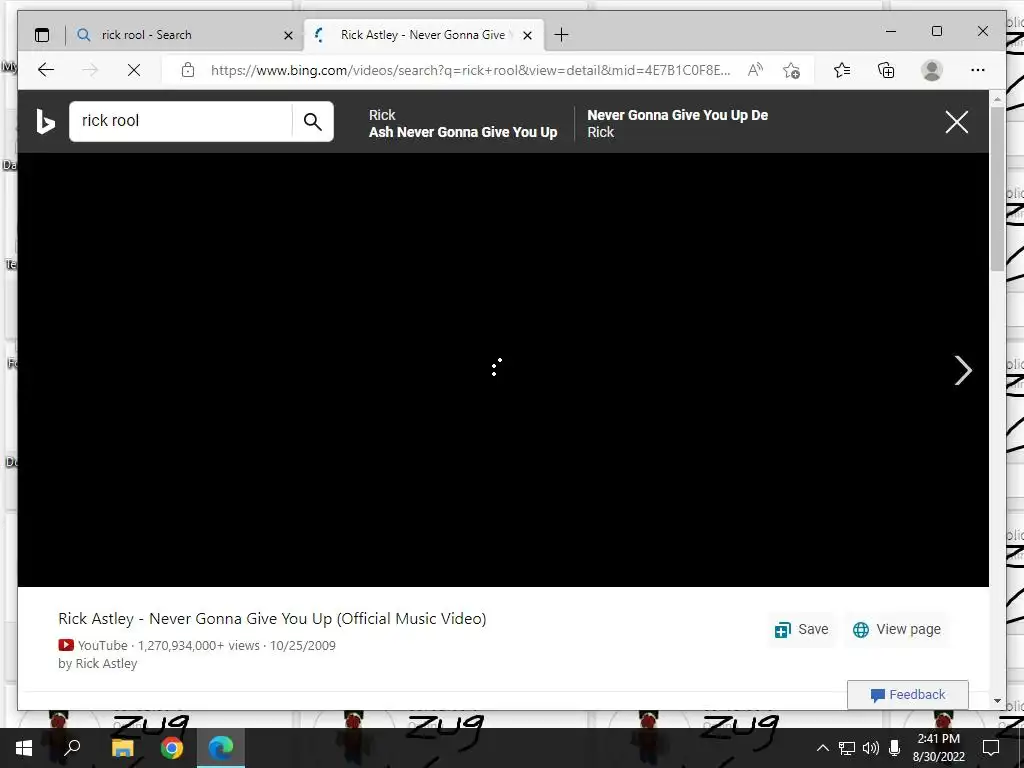Open a new browser tab
The width and height of the screenshot is (1024, 768).
[561, 35]
